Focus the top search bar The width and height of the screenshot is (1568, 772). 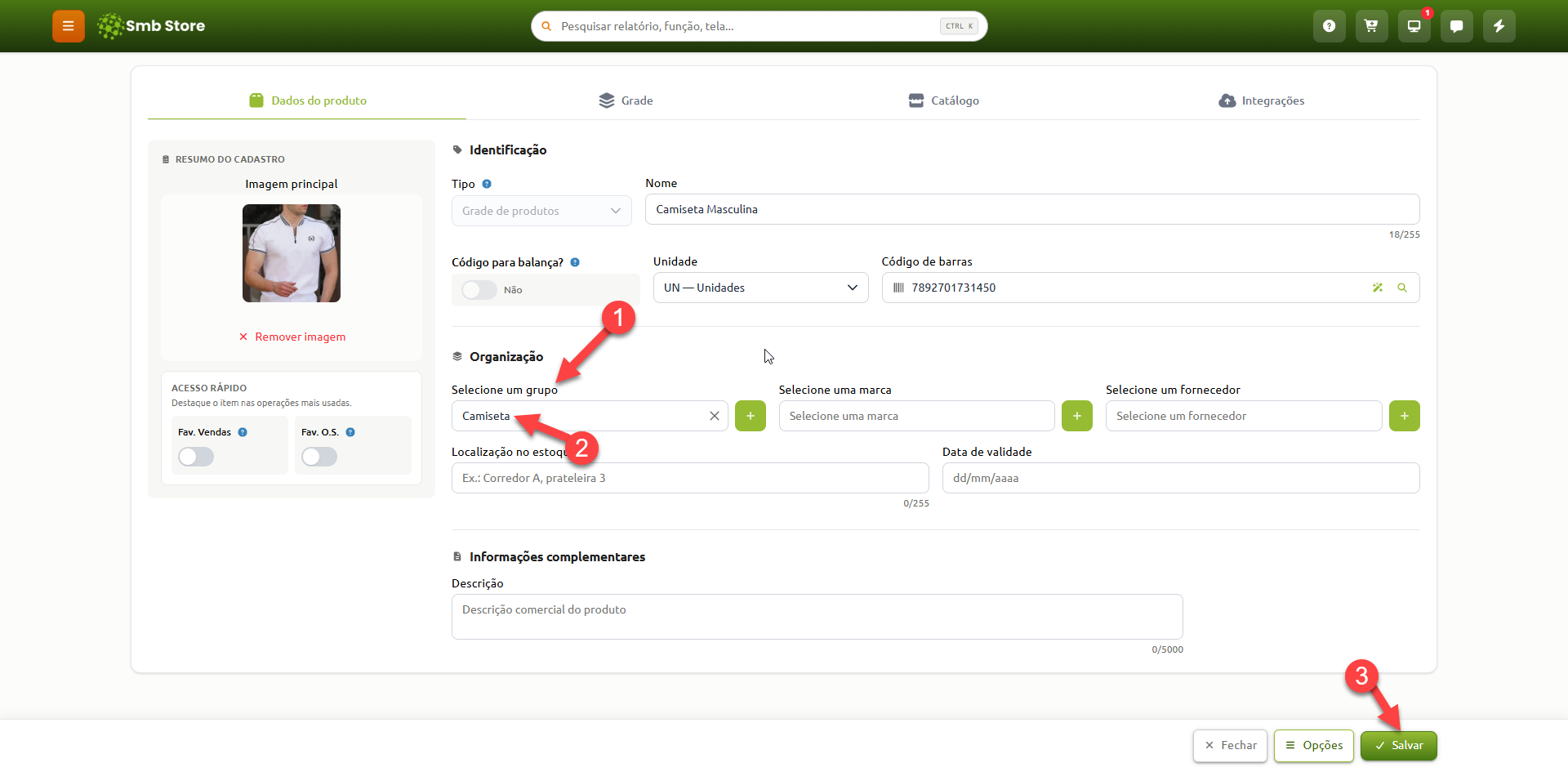(x=759, y=26)
